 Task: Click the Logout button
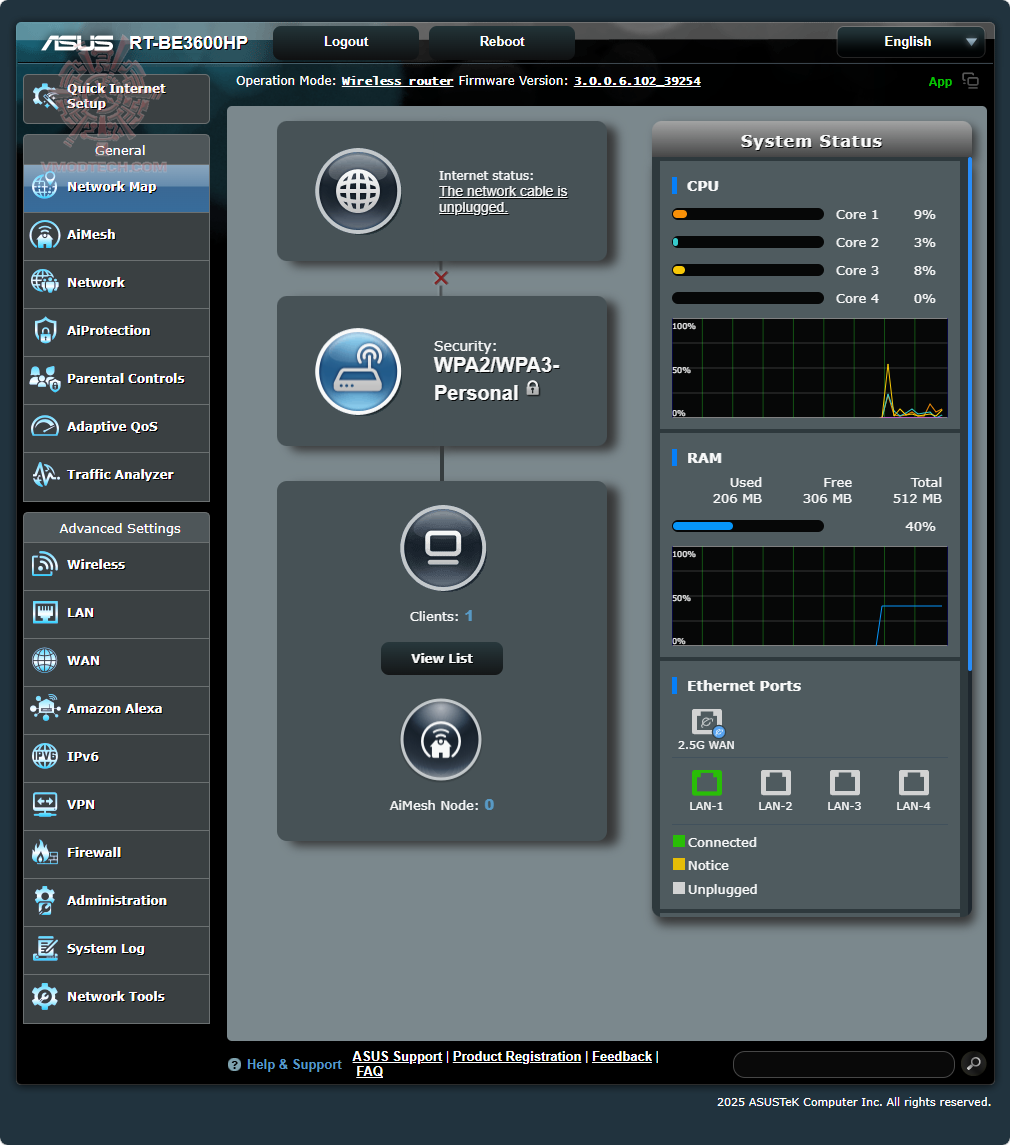346,42
